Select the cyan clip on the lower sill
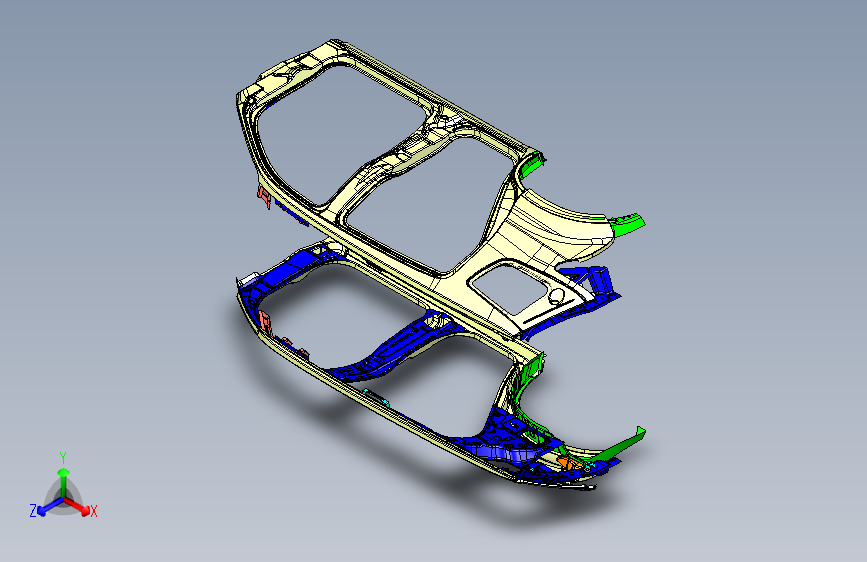This screenshot has height=562, width=867. 376,397
